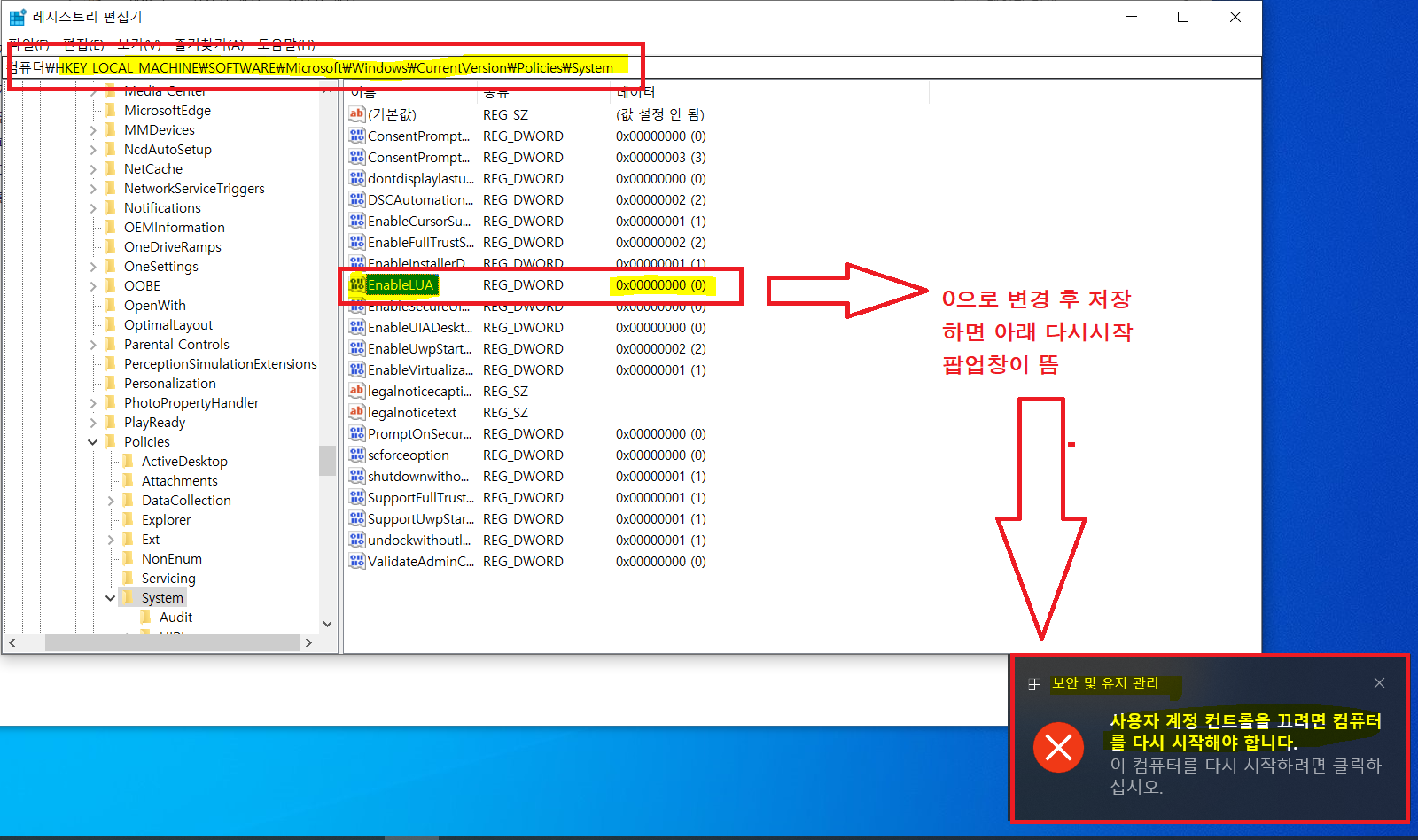Open the 즐겨찾기(A) menu
Viewport: 1418px width, 840px height.
tap(209, 44)
